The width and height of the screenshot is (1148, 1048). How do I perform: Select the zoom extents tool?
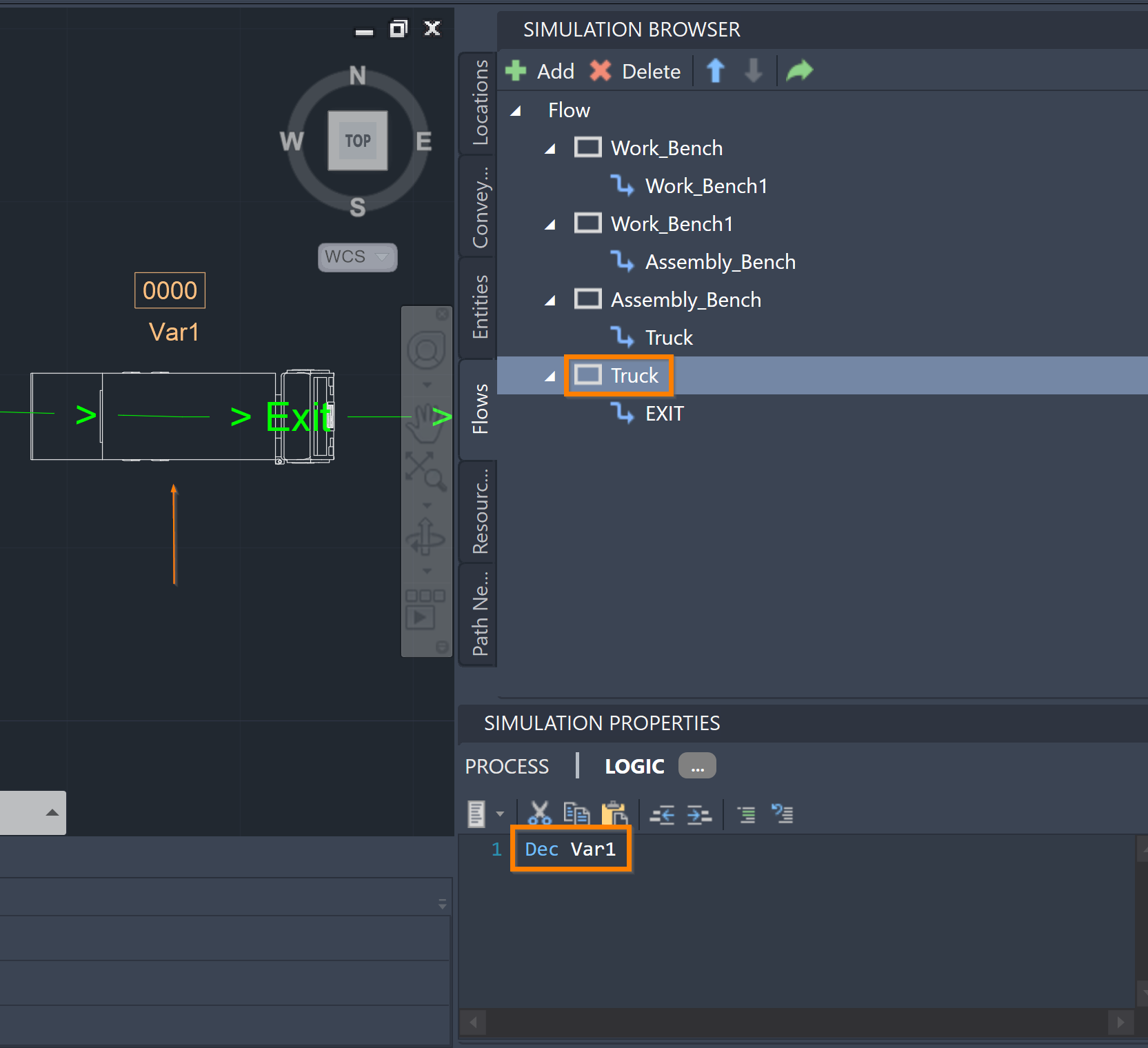[425, 470]
